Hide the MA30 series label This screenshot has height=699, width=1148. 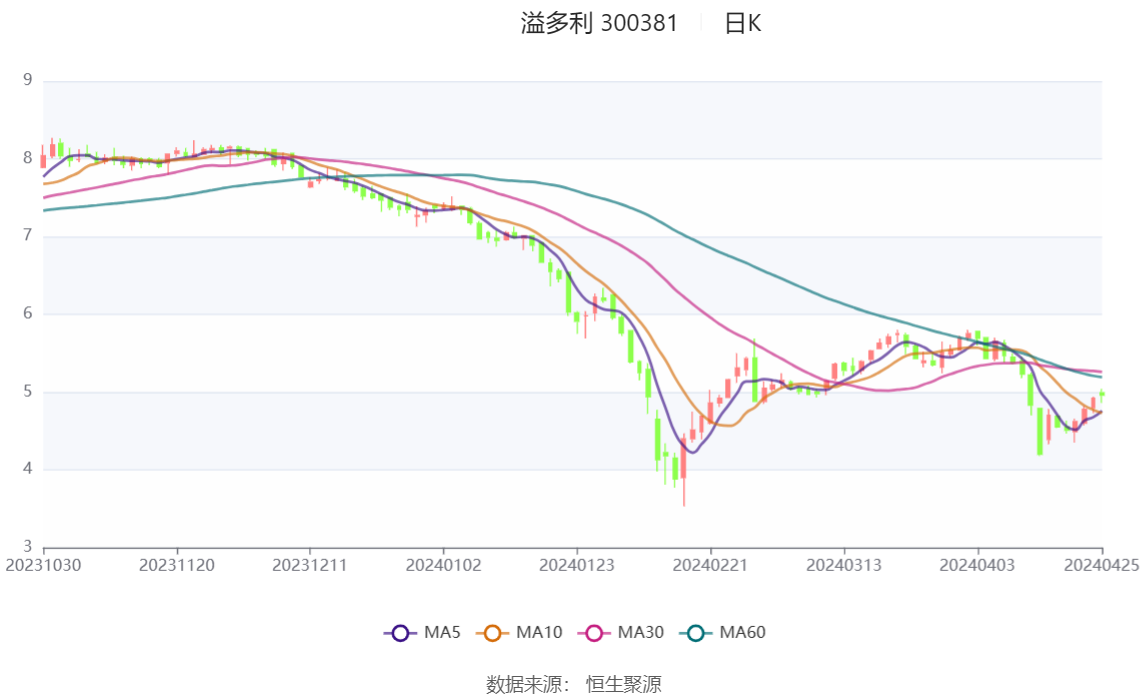[x=640, y=633]
